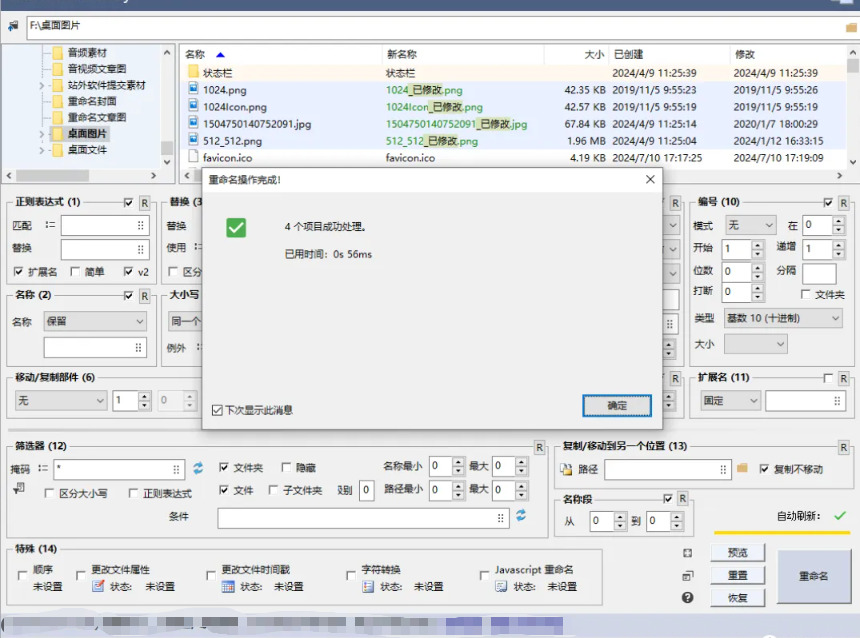
Task: Click the green checkmark success icon
Action: [x=236, y=227]
